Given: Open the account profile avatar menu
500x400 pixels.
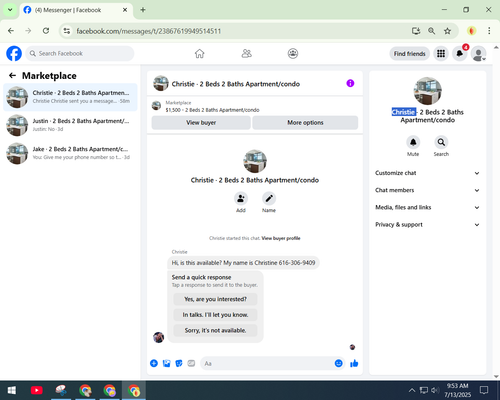Looking at the screenshot, I should [478, 53].
